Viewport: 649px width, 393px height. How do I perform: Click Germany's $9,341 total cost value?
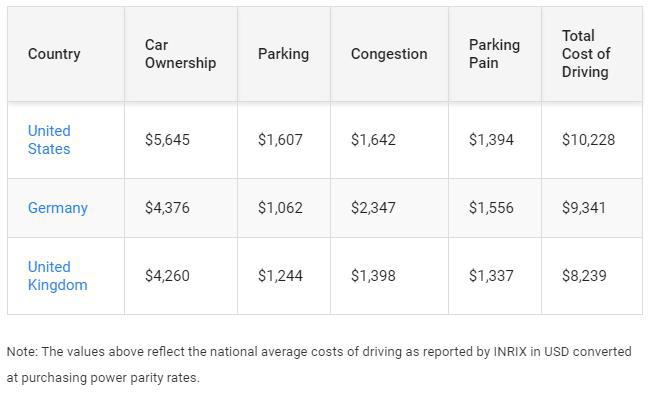point(584,207)
